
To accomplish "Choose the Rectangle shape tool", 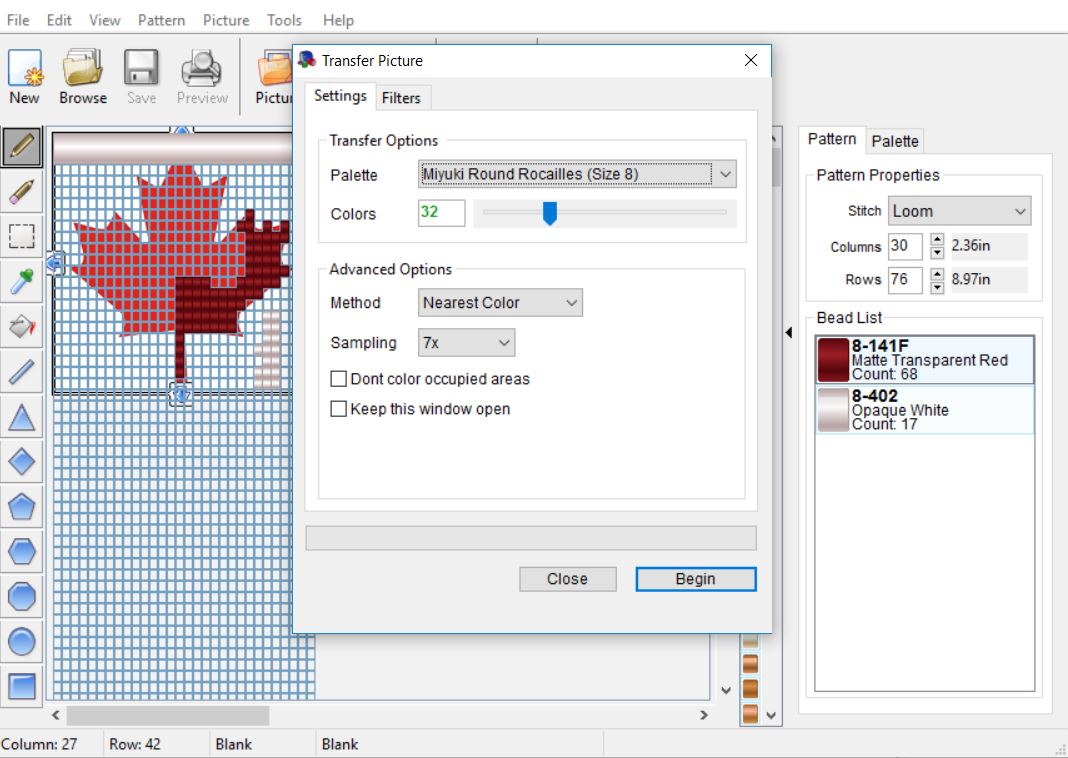I will click(22, 686).
